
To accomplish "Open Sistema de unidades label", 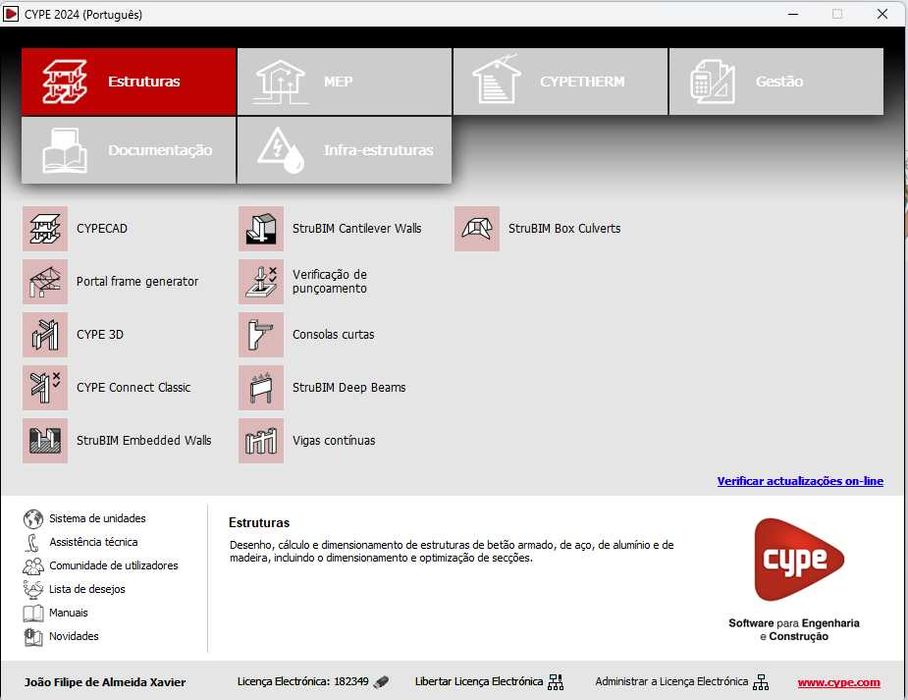I will 97,518.
